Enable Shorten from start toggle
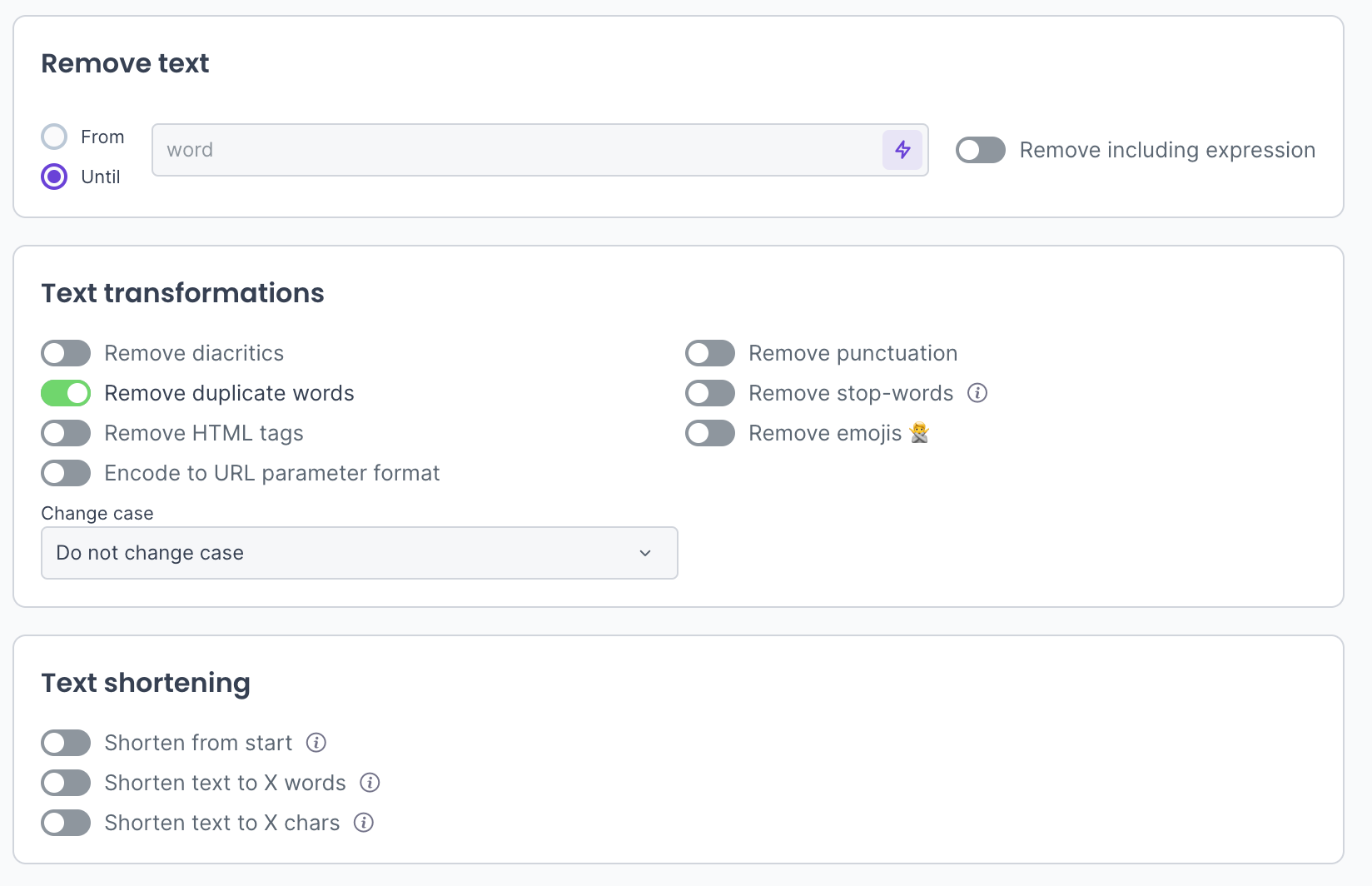Image resolution: width=1372 pixels, height=886 pixels. click(66, 743)
